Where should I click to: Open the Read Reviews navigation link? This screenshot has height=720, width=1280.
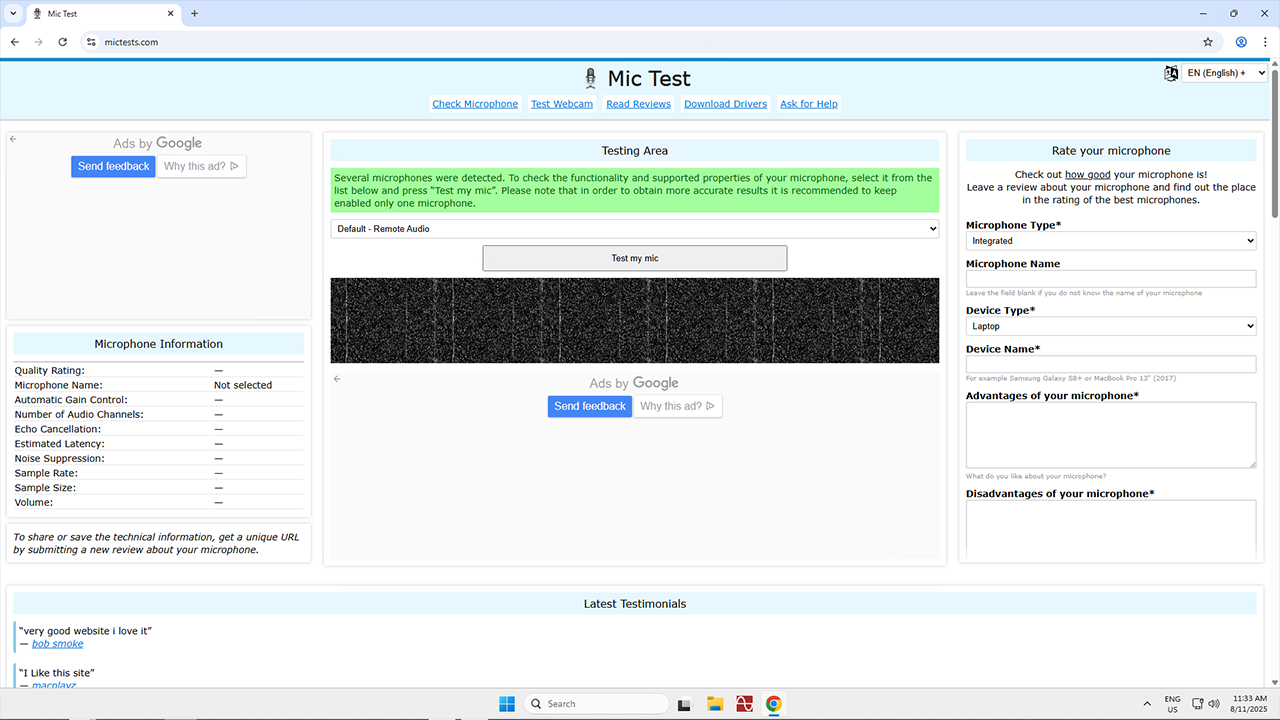[x=638, y=104]
